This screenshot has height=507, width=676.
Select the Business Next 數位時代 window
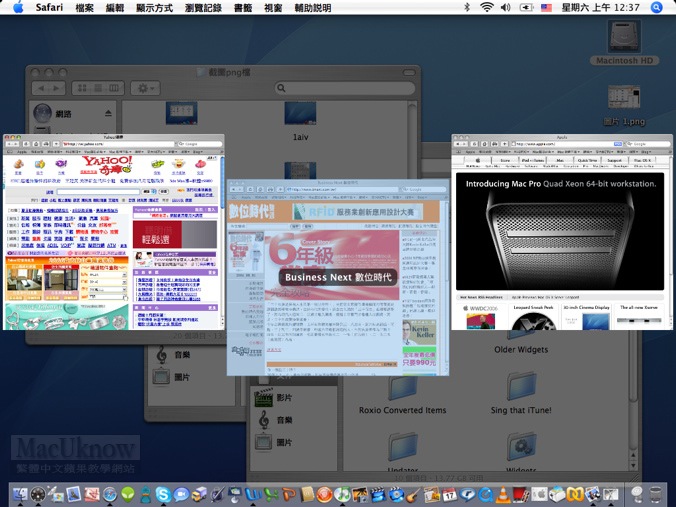338,277
